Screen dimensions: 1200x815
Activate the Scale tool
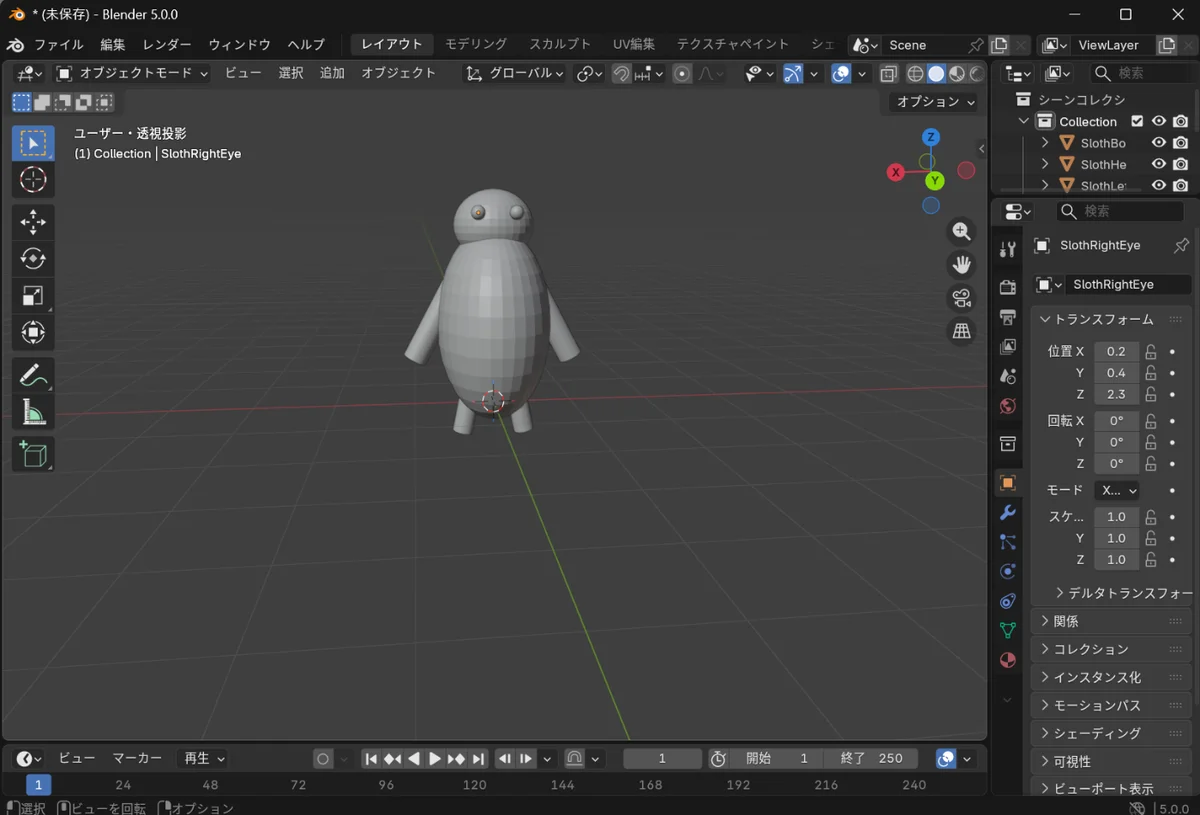click(x=33, y=295)
